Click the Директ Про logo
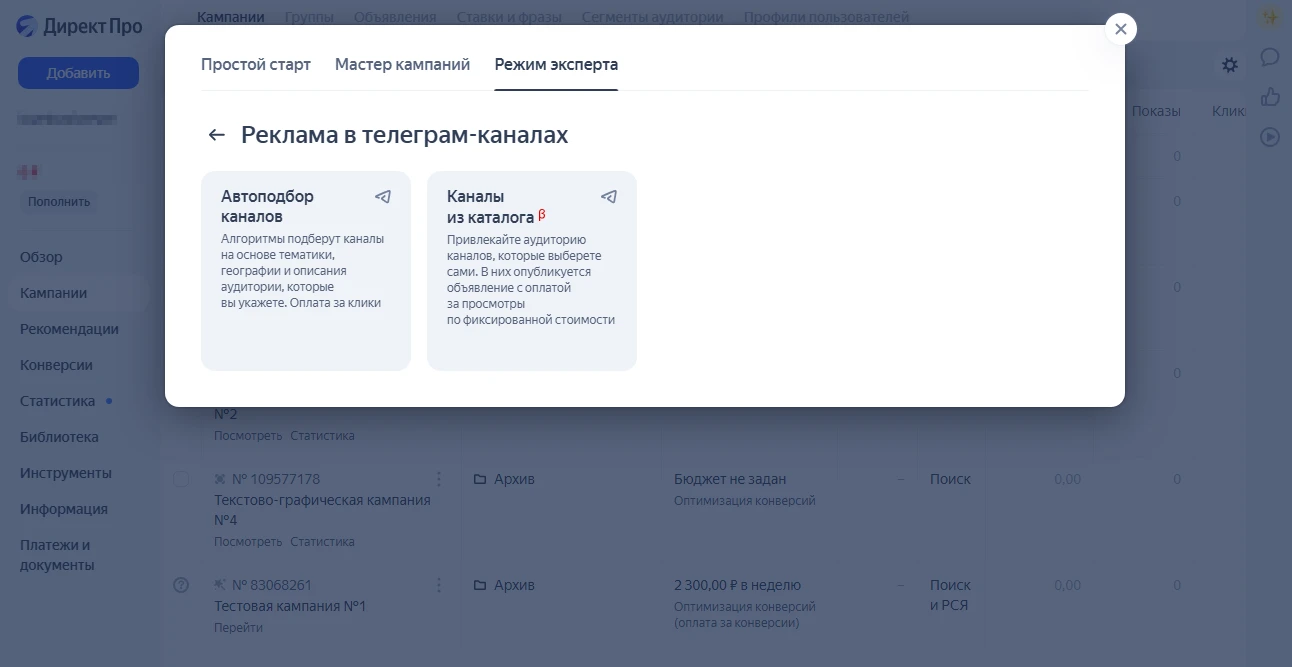 76,25
